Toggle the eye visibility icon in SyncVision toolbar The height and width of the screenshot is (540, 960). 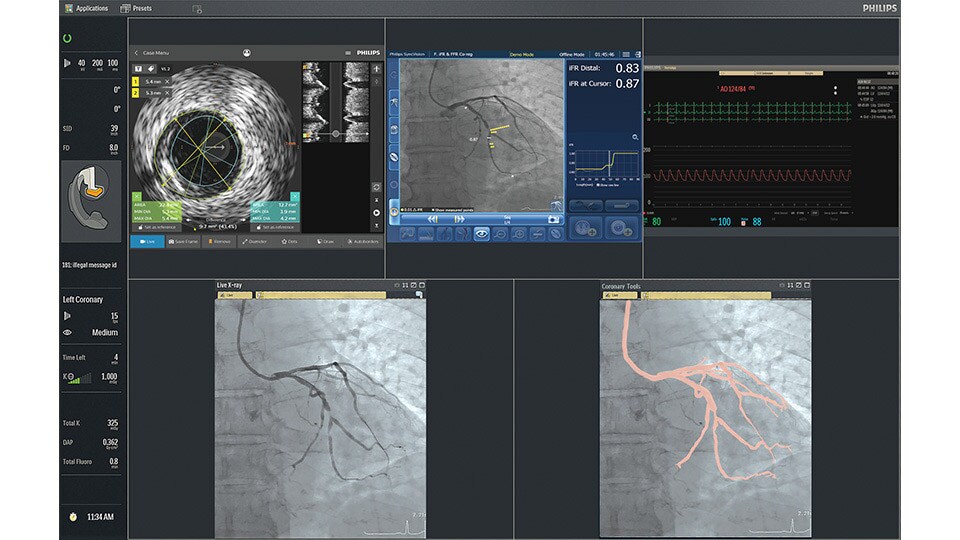(482, 233)
